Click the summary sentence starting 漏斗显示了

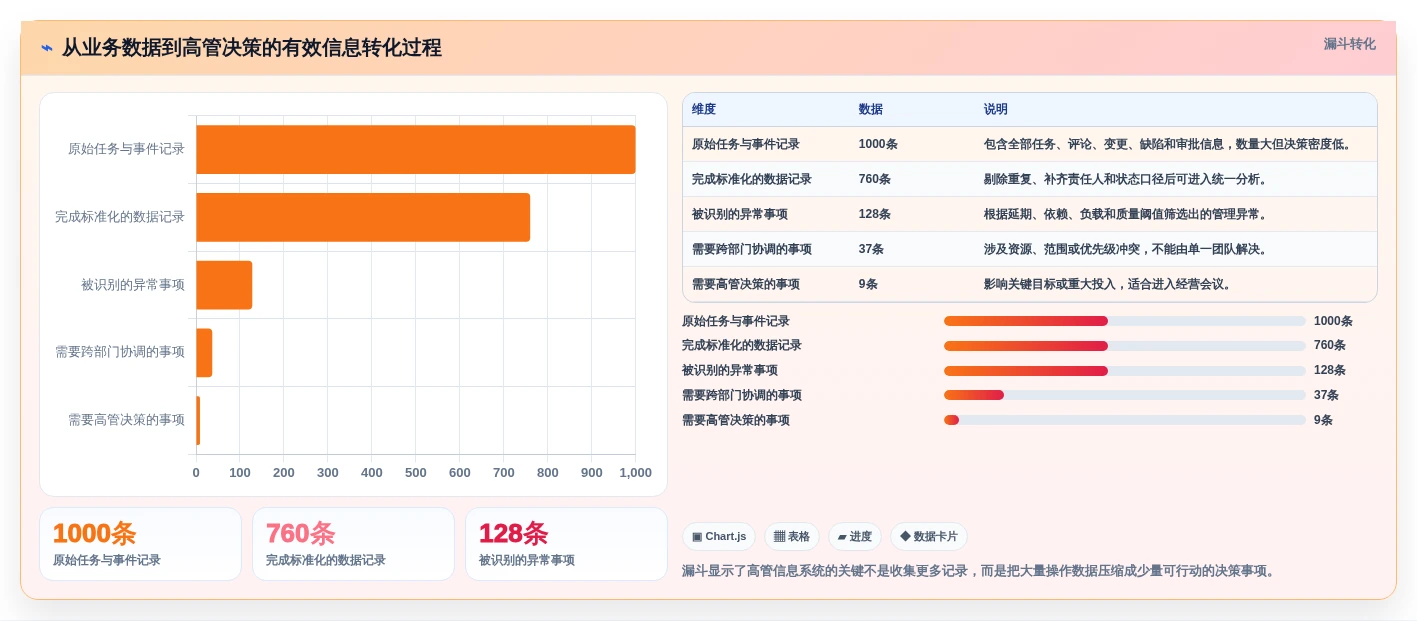tap(981, 571)
